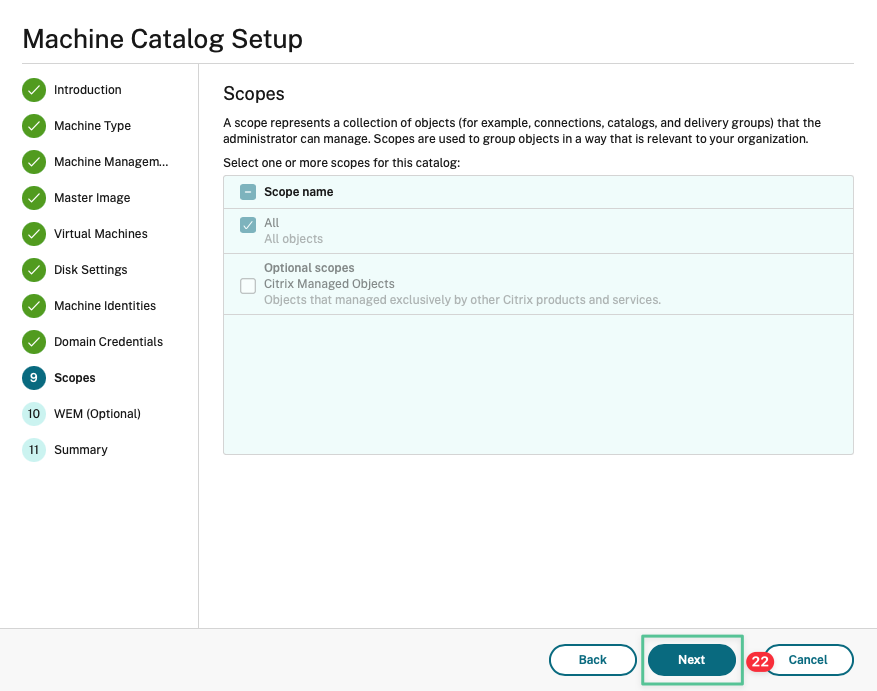Click the Optional scopes row label
Screen dimensions: 877x691
click(x=309, y=268)
